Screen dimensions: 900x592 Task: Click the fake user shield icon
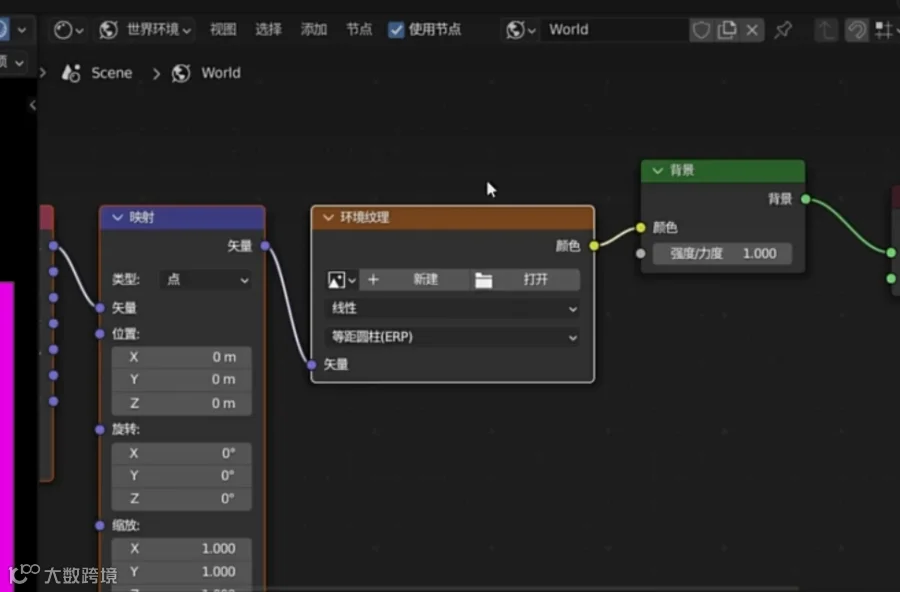701,29
